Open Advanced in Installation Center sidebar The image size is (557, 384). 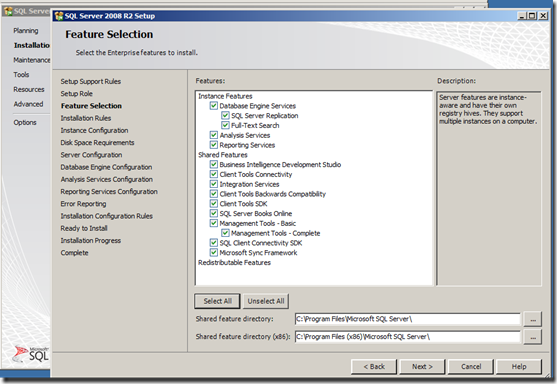28,104
